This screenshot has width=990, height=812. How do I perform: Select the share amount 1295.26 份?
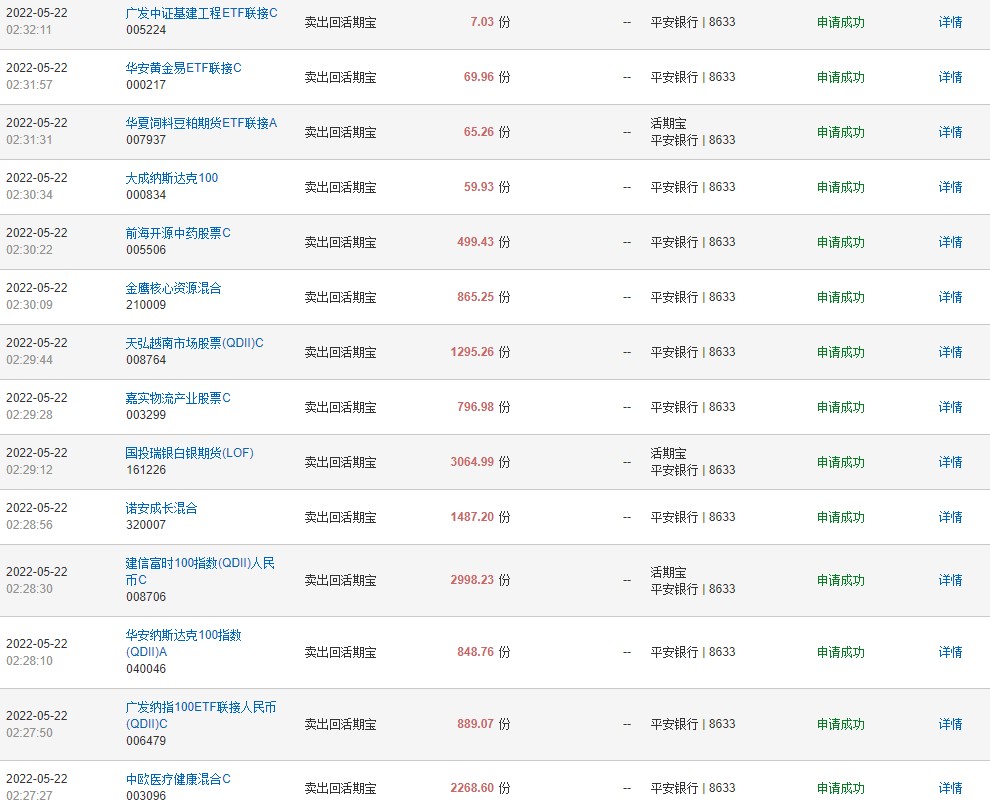[480, 352]
